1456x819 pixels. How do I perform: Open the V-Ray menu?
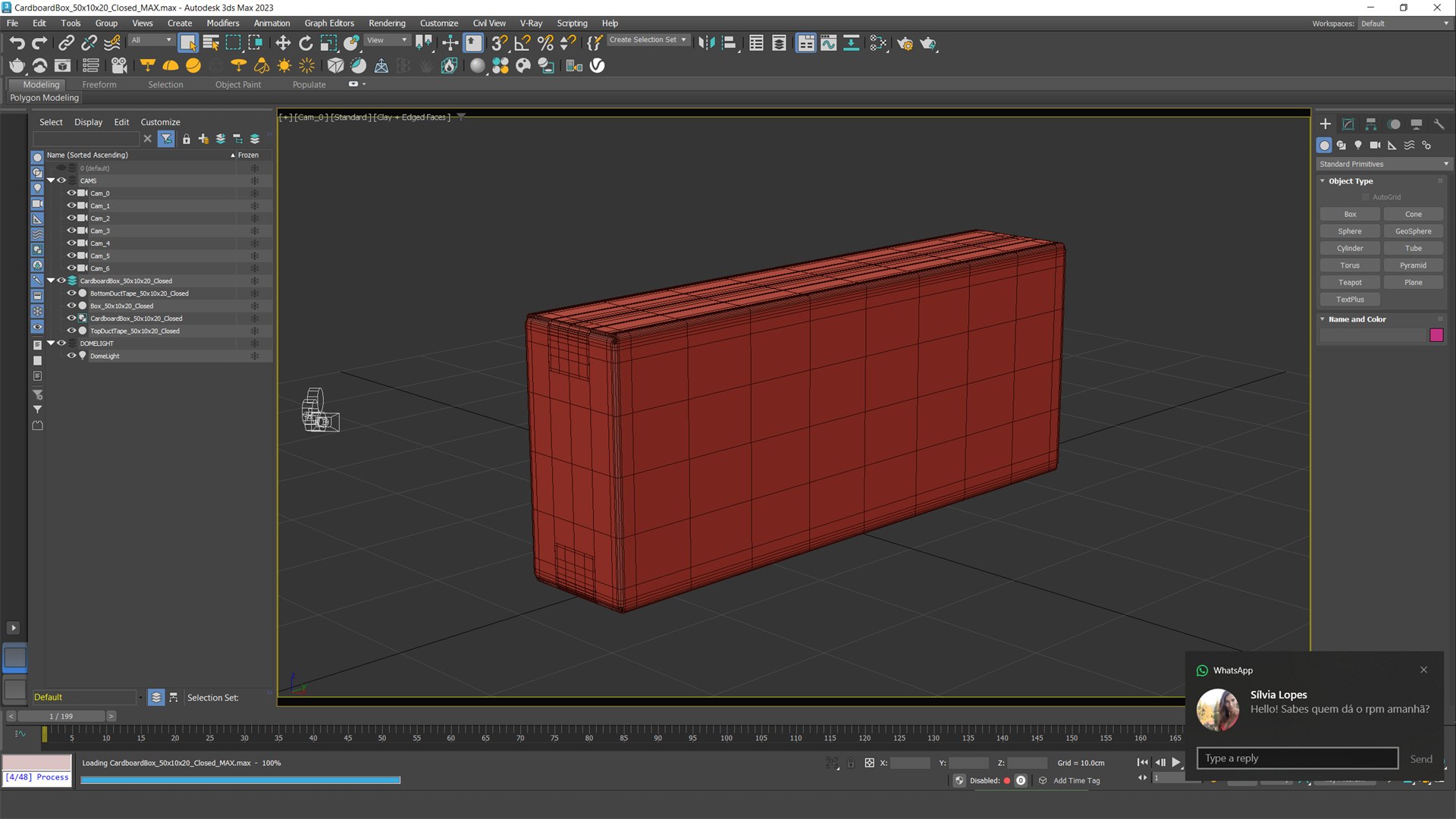coord(531,24)
